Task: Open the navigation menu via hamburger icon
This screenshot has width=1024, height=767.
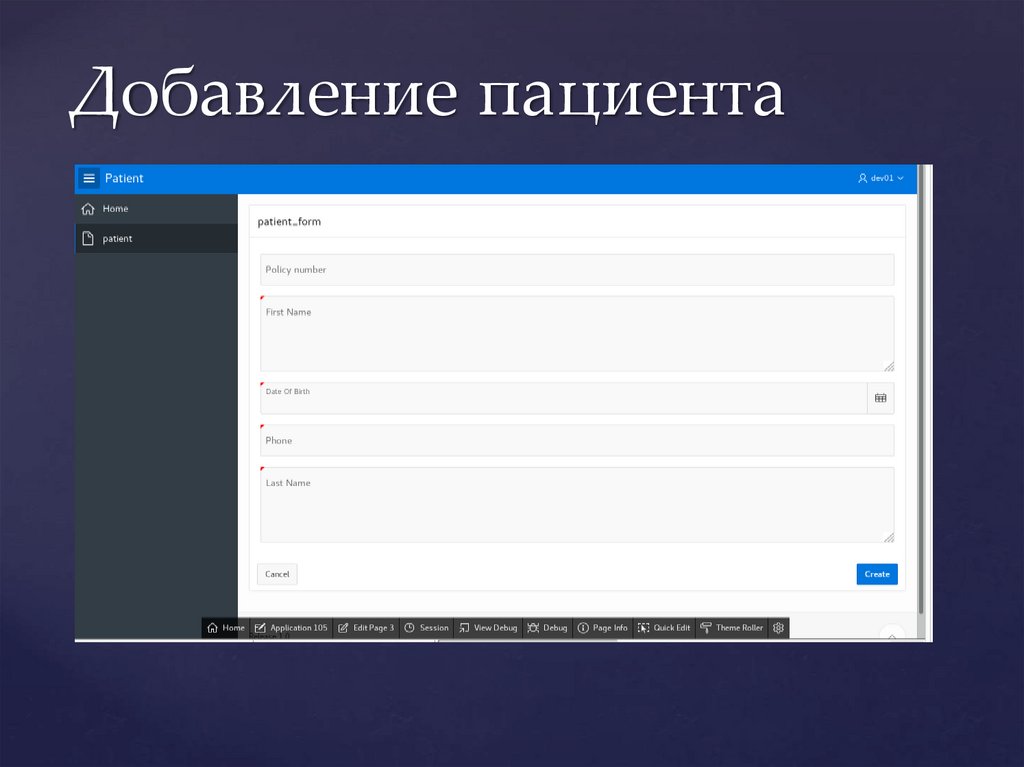Action: 91,178
